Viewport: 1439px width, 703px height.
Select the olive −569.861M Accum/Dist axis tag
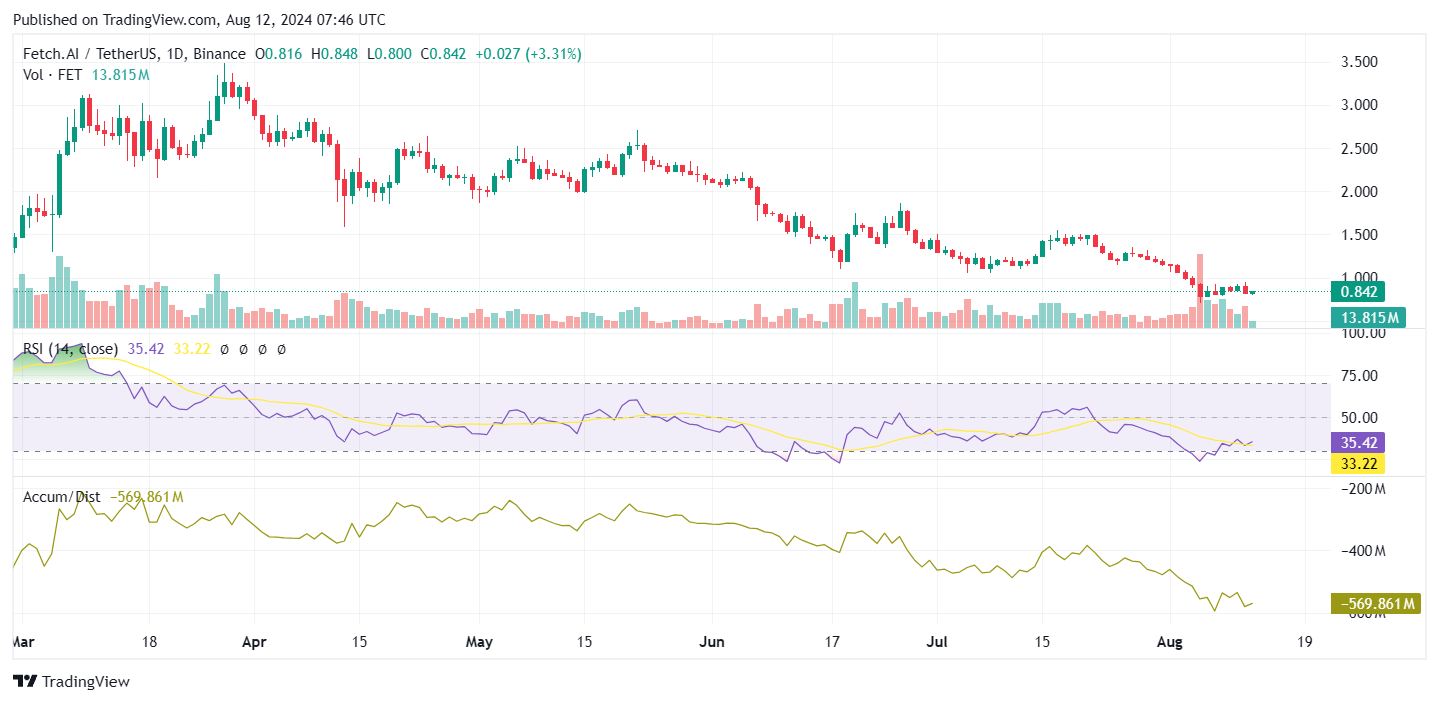pos(1376,604)
